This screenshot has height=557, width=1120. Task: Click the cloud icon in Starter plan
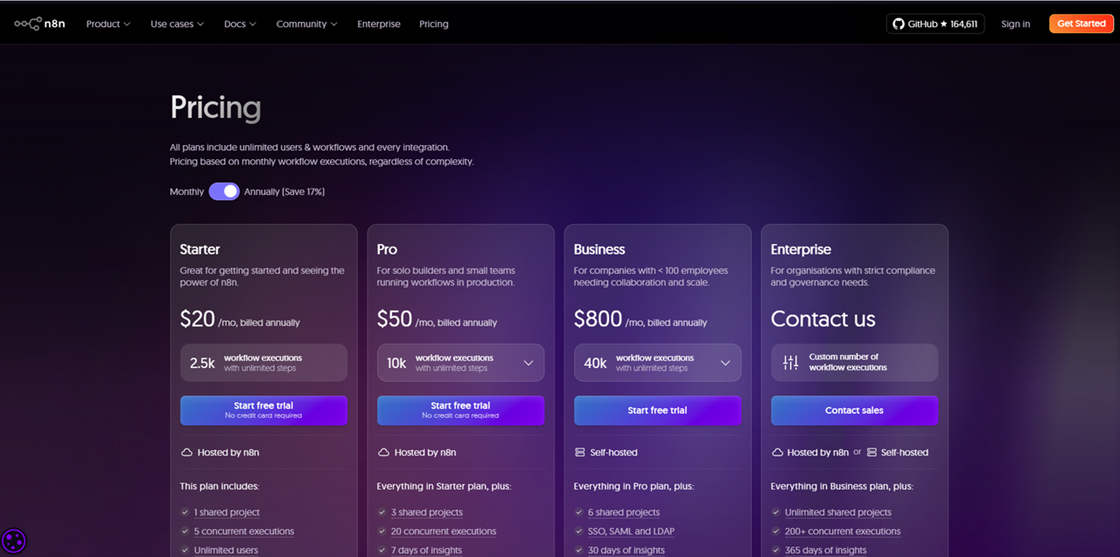(x=187, y=452)
